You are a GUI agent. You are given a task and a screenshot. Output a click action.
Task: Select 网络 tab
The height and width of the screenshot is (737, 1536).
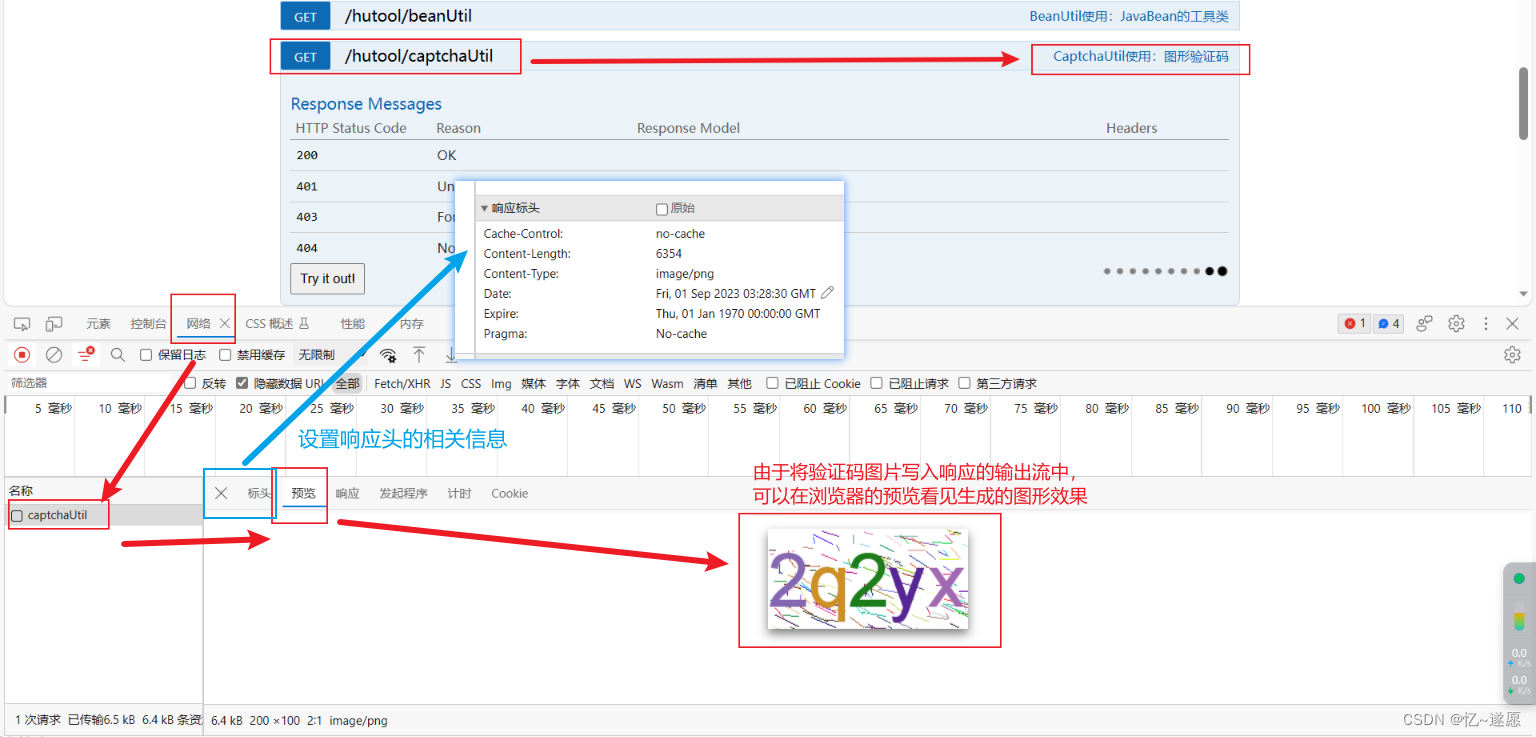(198, 324)
